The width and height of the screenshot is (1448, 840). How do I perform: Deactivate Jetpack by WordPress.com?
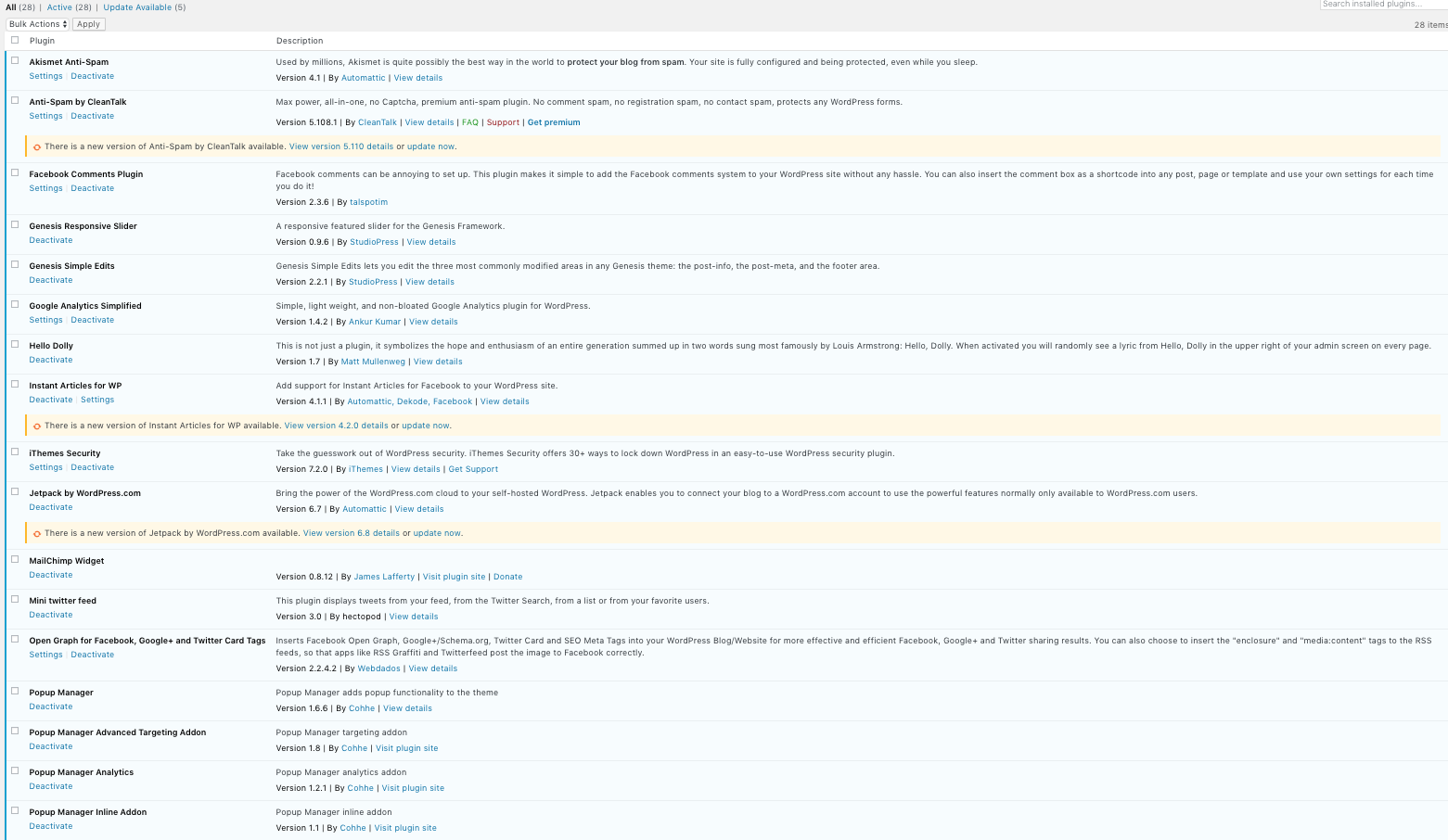(x=51, y=507)
